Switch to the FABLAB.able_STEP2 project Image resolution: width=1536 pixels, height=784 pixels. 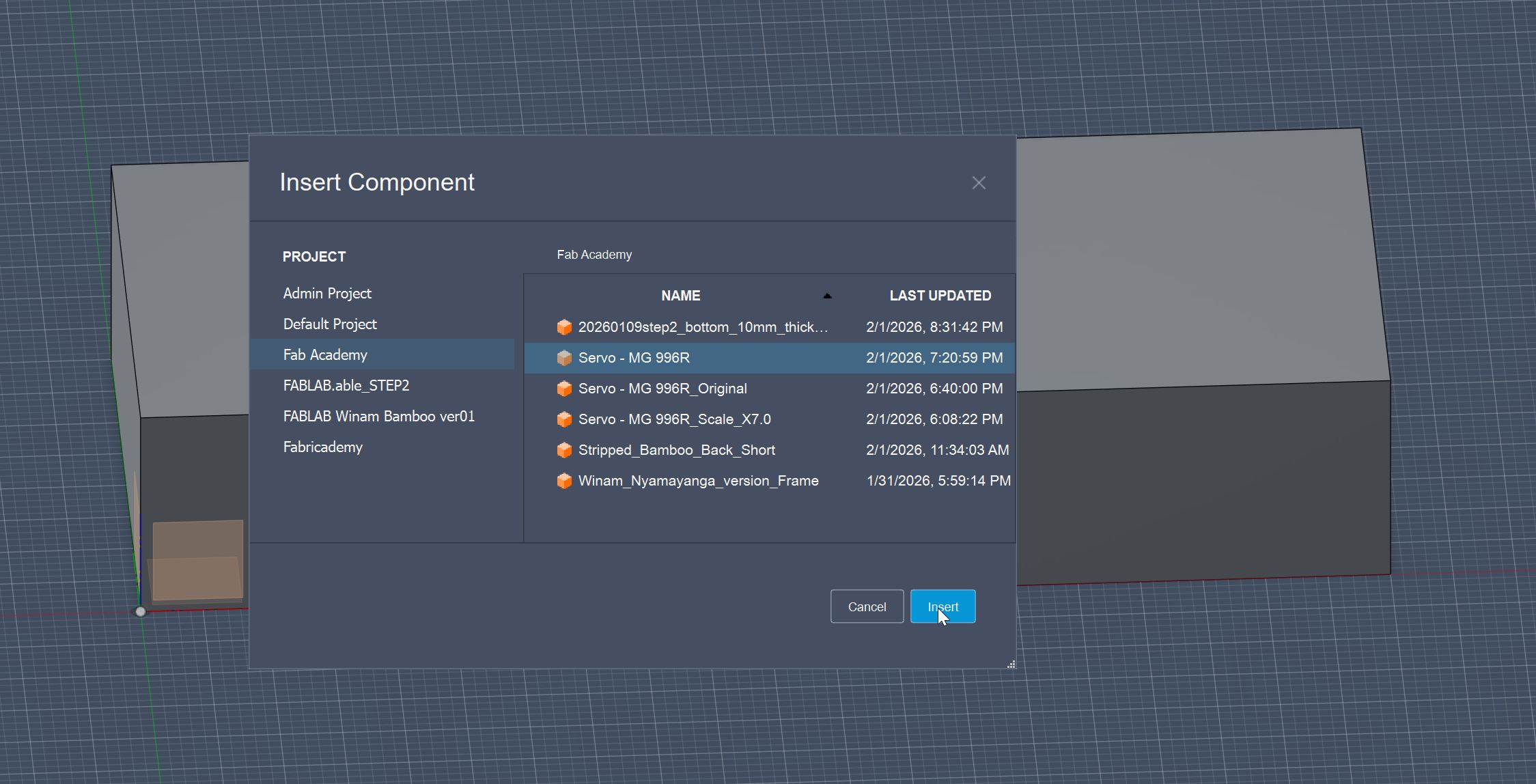click(x=346, y=386)
